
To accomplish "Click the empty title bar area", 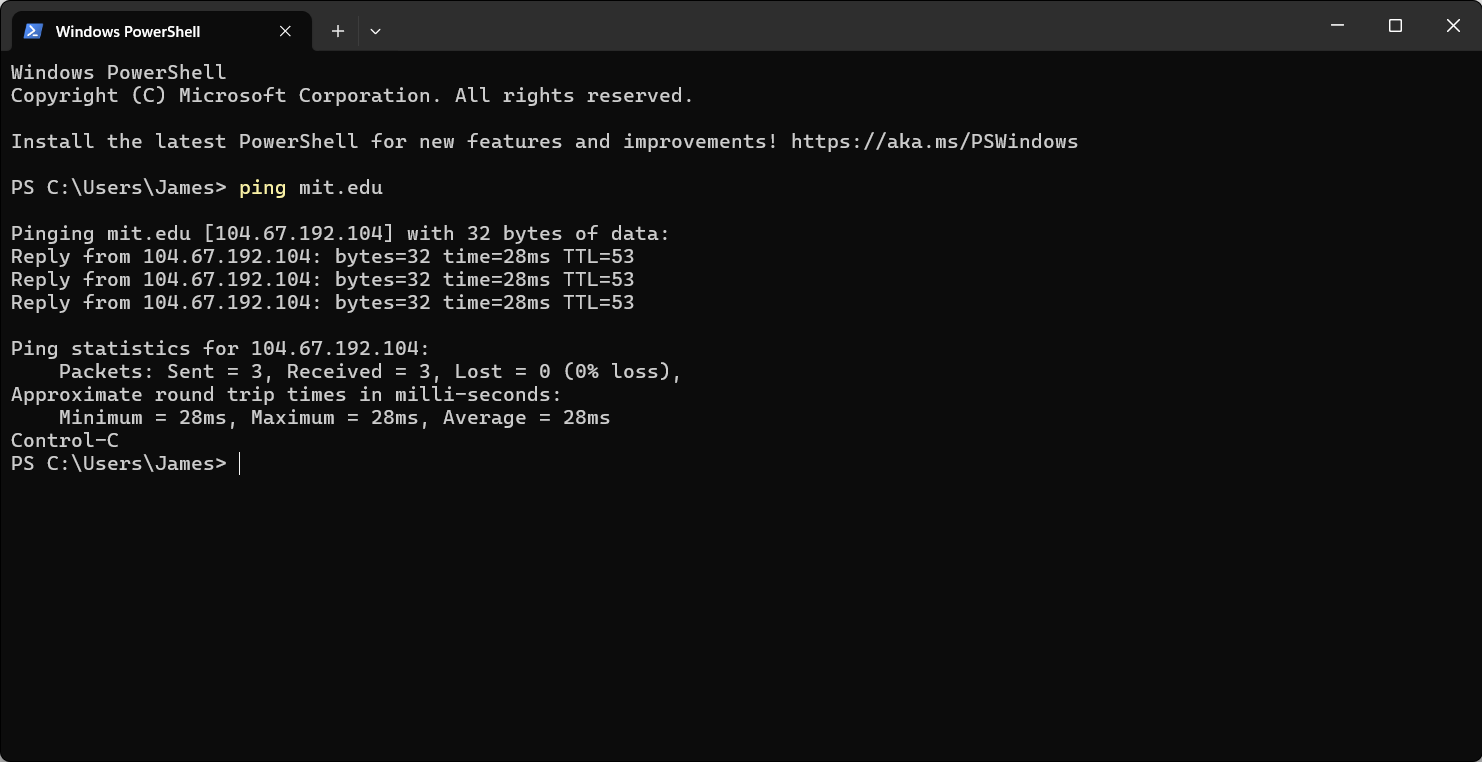I will tap(850, 26).
